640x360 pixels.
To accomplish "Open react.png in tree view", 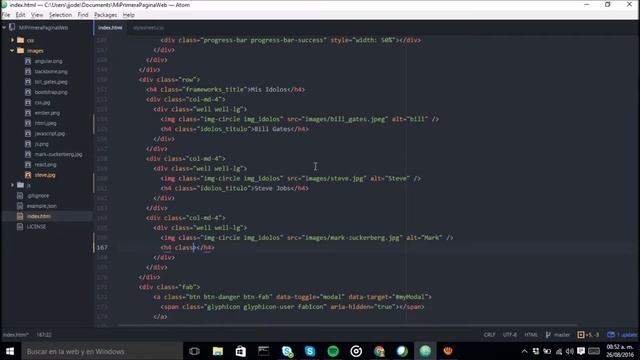I will 45,164.
